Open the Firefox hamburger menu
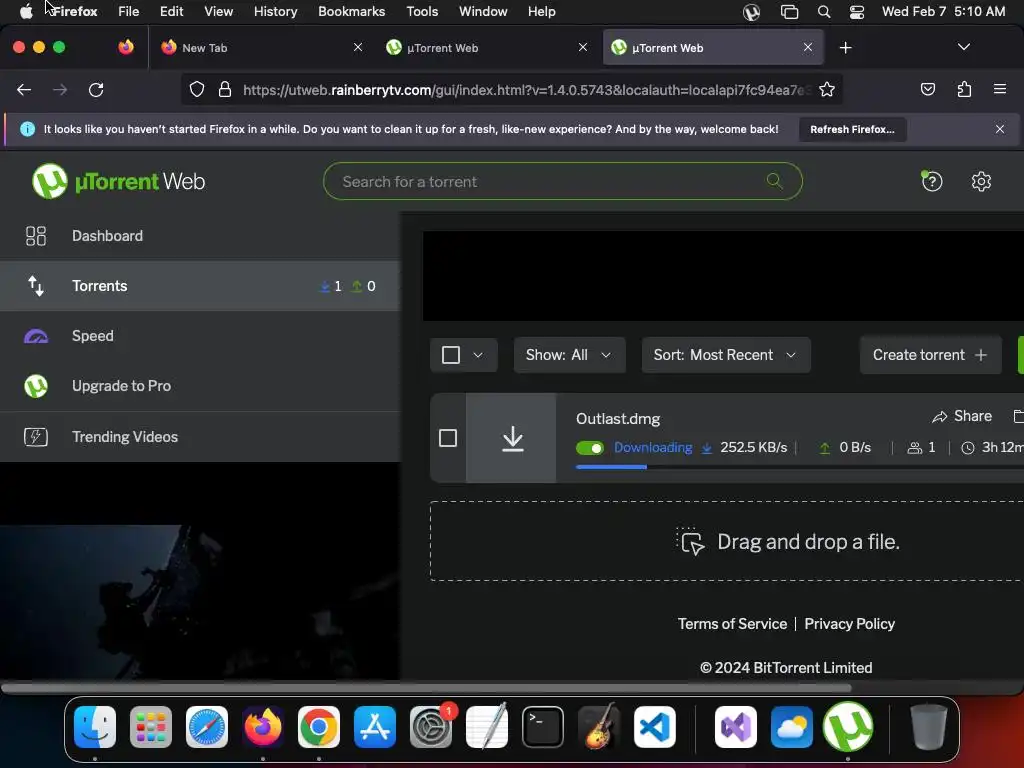Viewport: 1024px width, 768px height. (999, 89)
